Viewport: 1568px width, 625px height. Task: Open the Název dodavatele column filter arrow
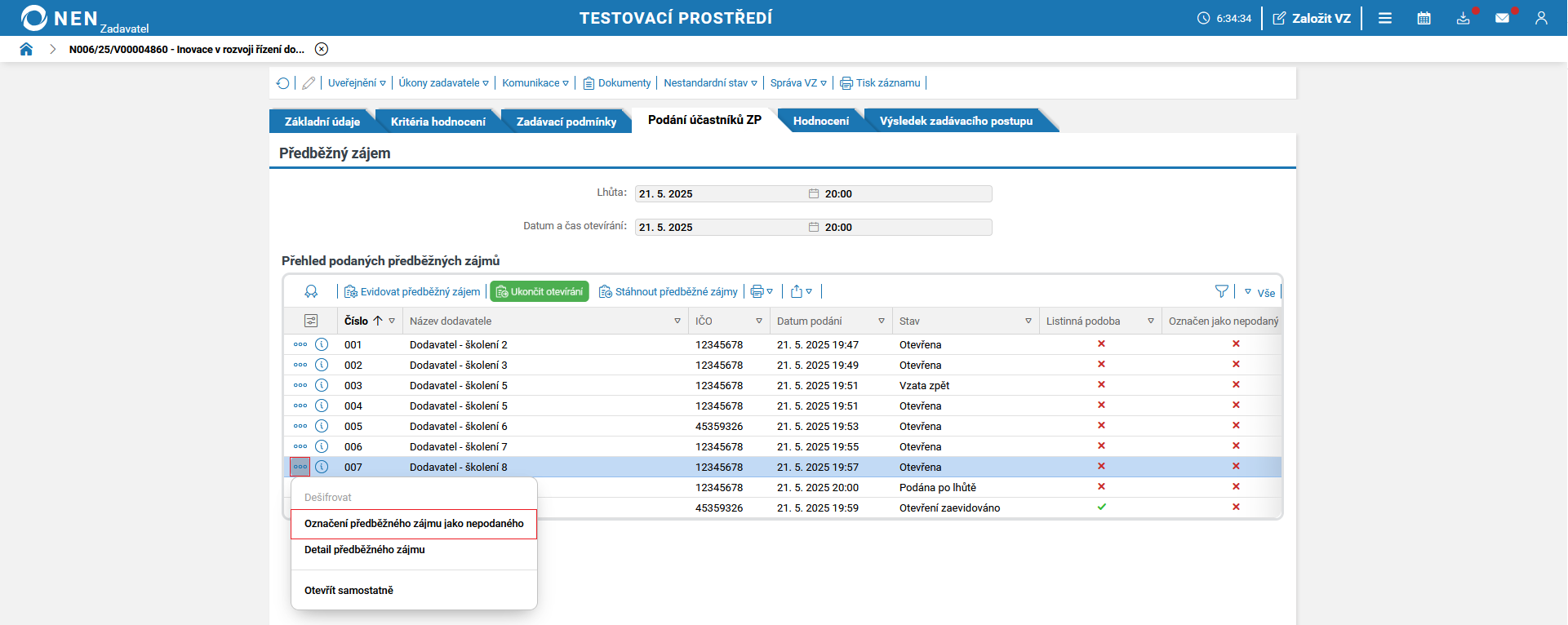point(677,321)
